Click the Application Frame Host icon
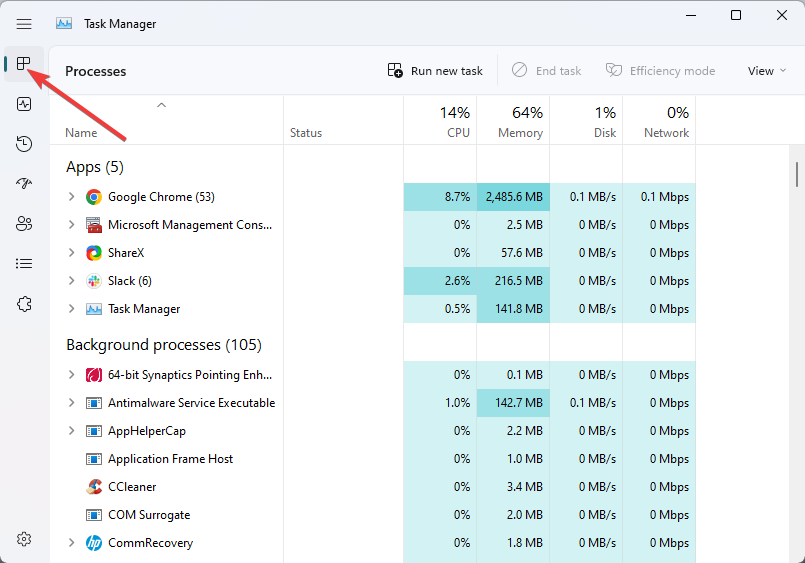The height and width of the screenshot is (563, 805). click(x=93, y=459)
